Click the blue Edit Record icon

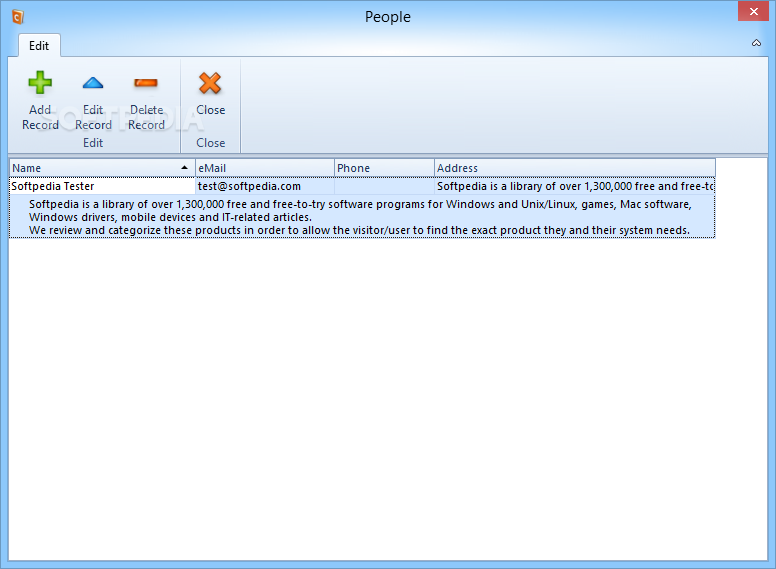[x=93, y=83]
